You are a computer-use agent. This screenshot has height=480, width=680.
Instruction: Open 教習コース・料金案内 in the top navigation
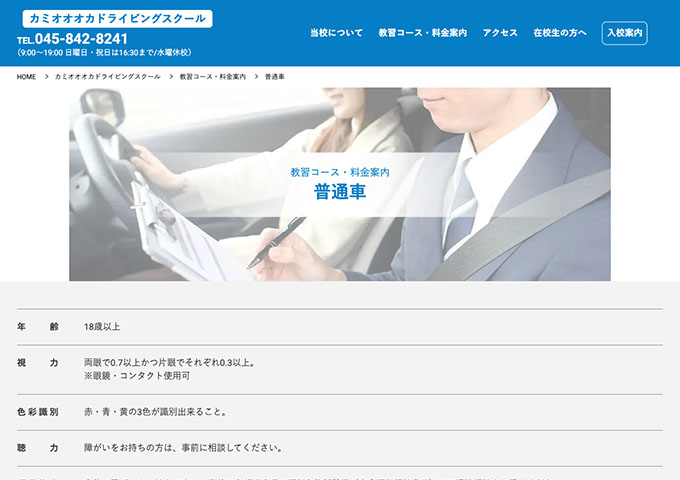tap(422, 33)
